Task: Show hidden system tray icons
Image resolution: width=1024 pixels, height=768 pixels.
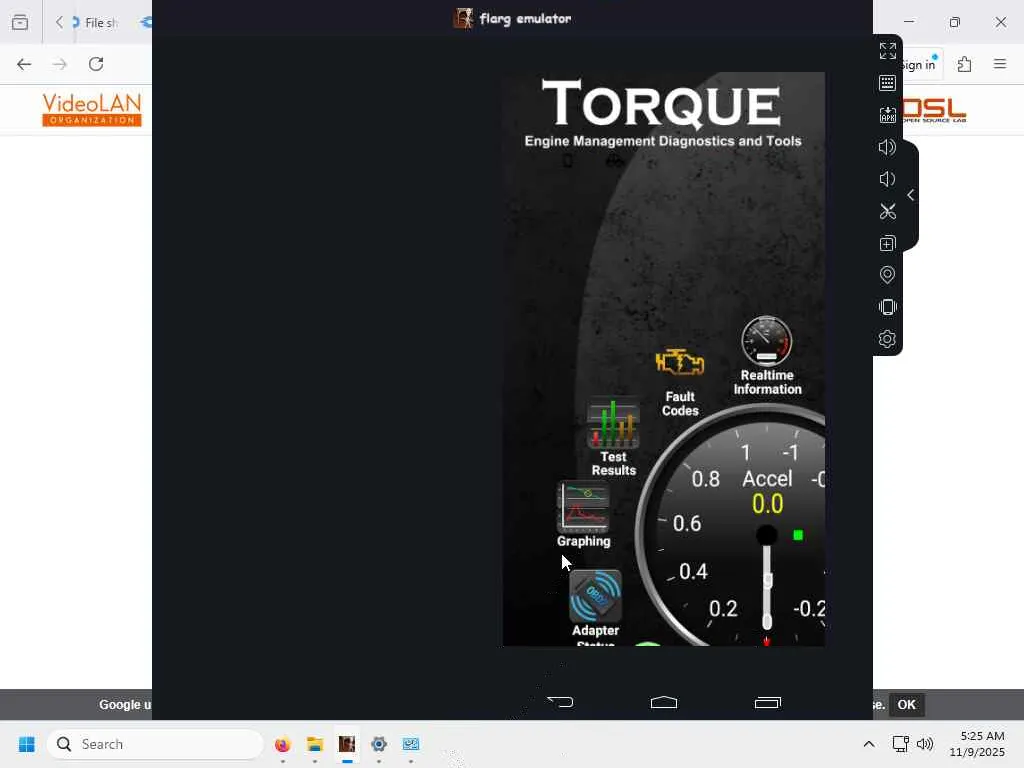Action: pyautogui.click(x=869, y=744)
